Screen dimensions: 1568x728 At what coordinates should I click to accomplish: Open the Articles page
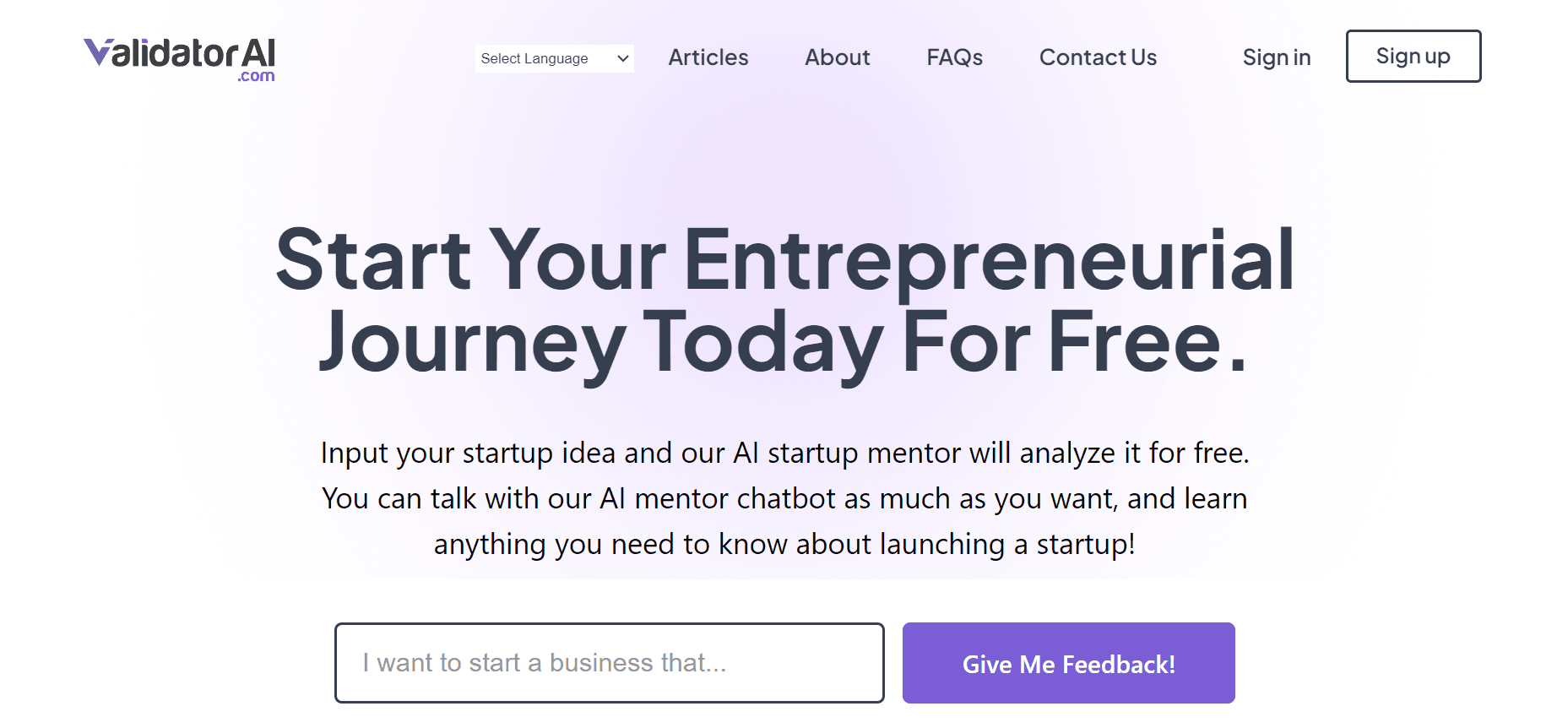pyautogui.click(x=708, y=57)
